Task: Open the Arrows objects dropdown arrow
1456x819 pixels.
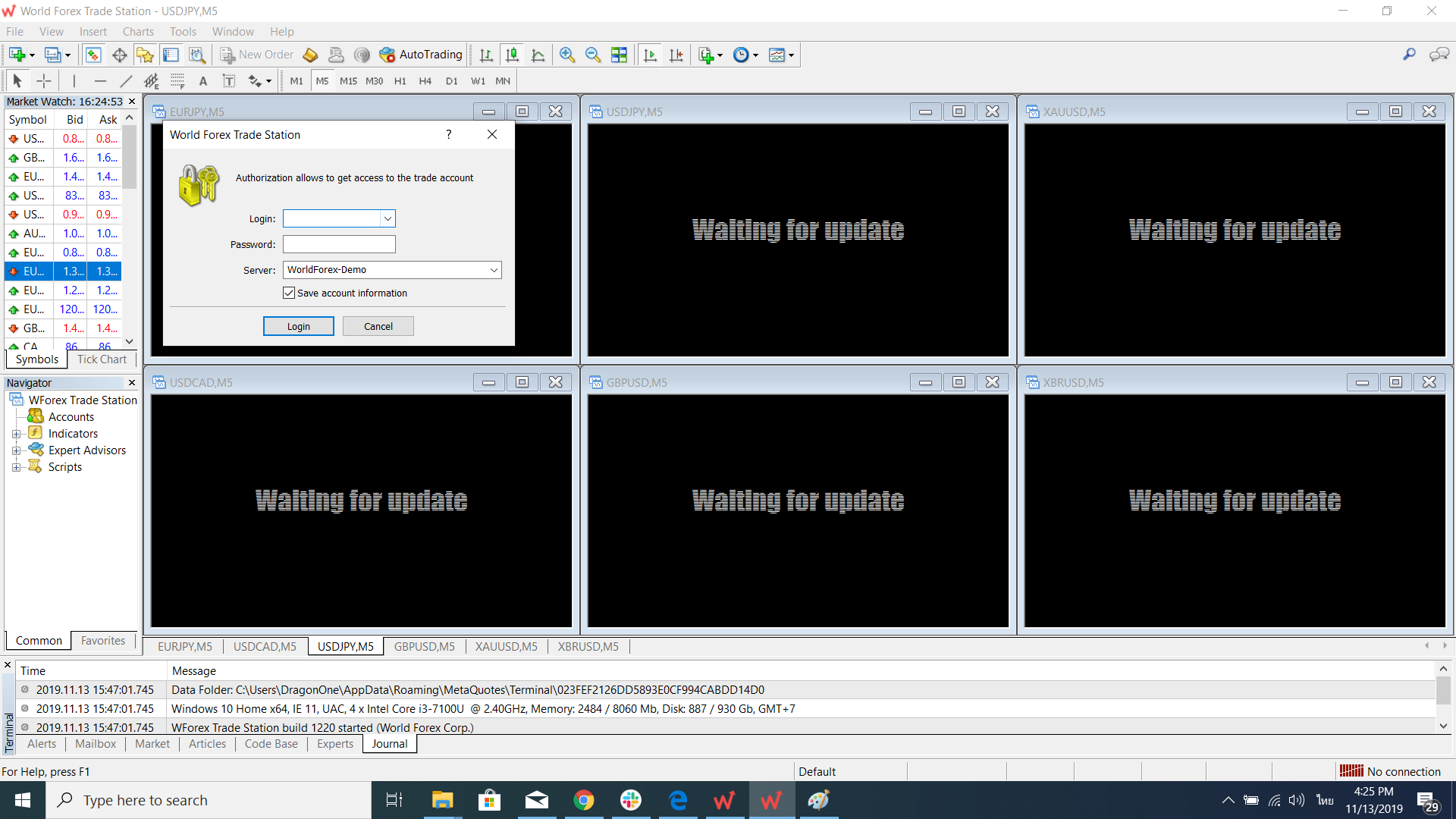Action: (x=268, y=81)
